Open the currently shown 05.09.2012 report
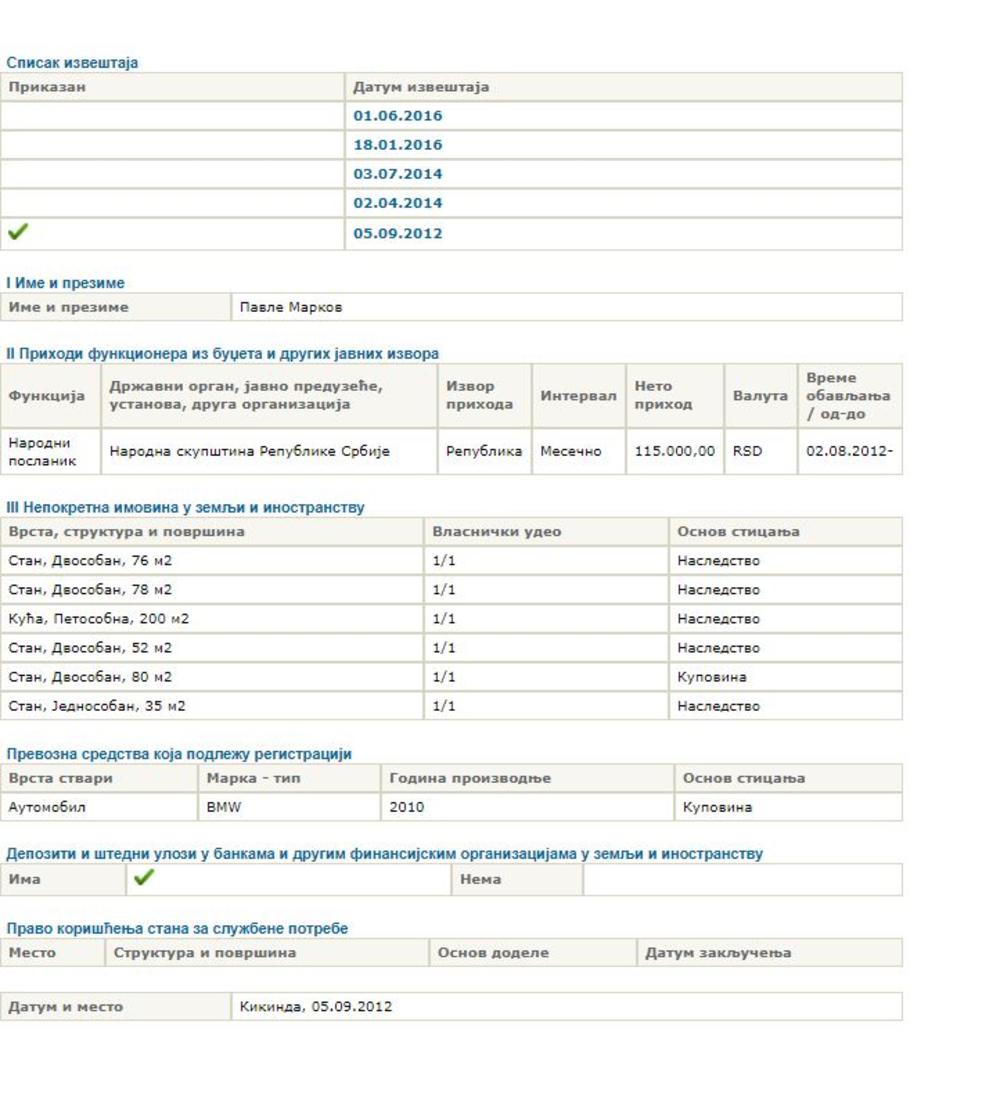 pos(397,234)
